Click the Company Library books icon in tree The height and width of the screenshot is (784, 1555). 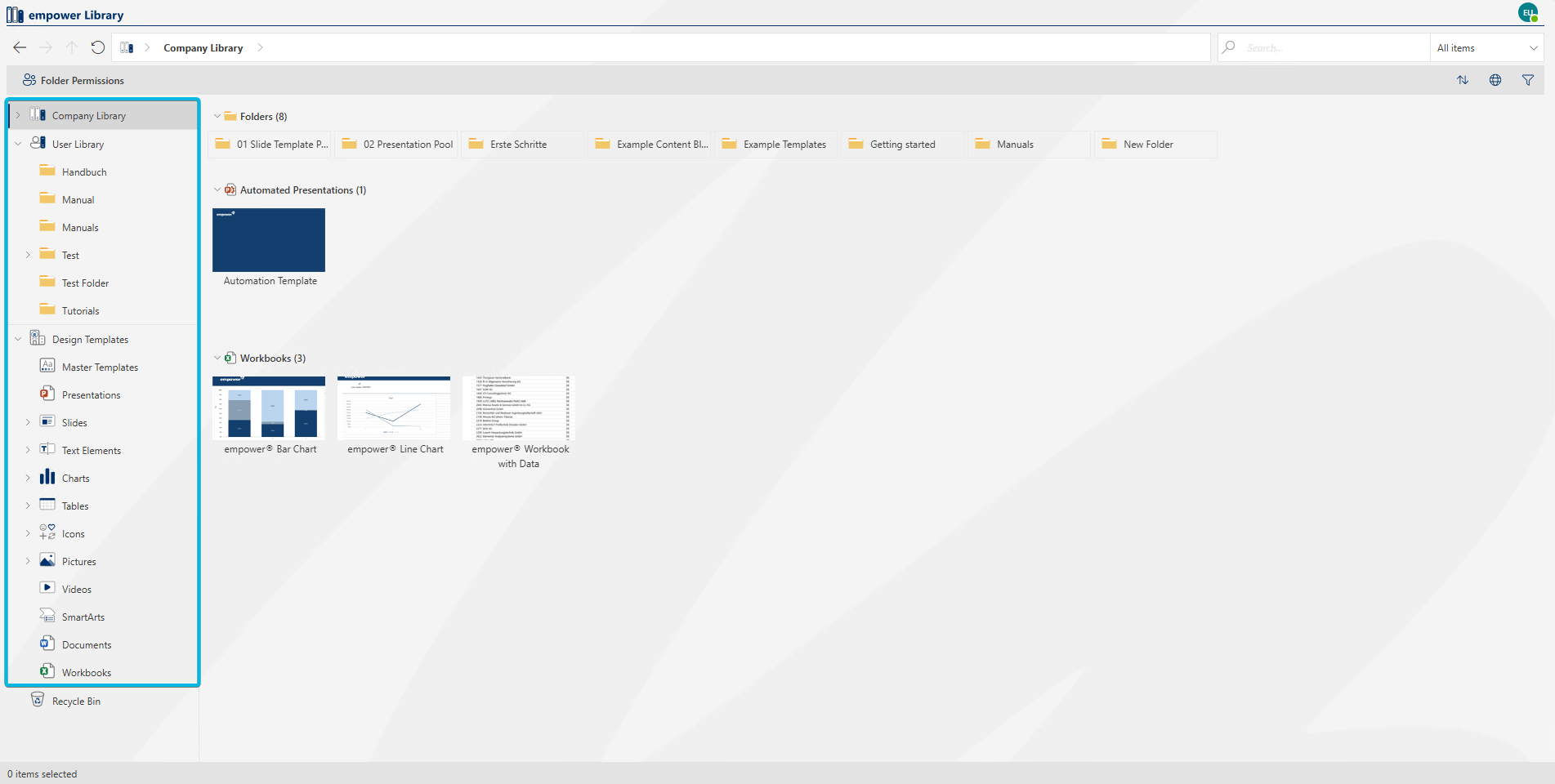pyautogui.click(x=38, y=114)
